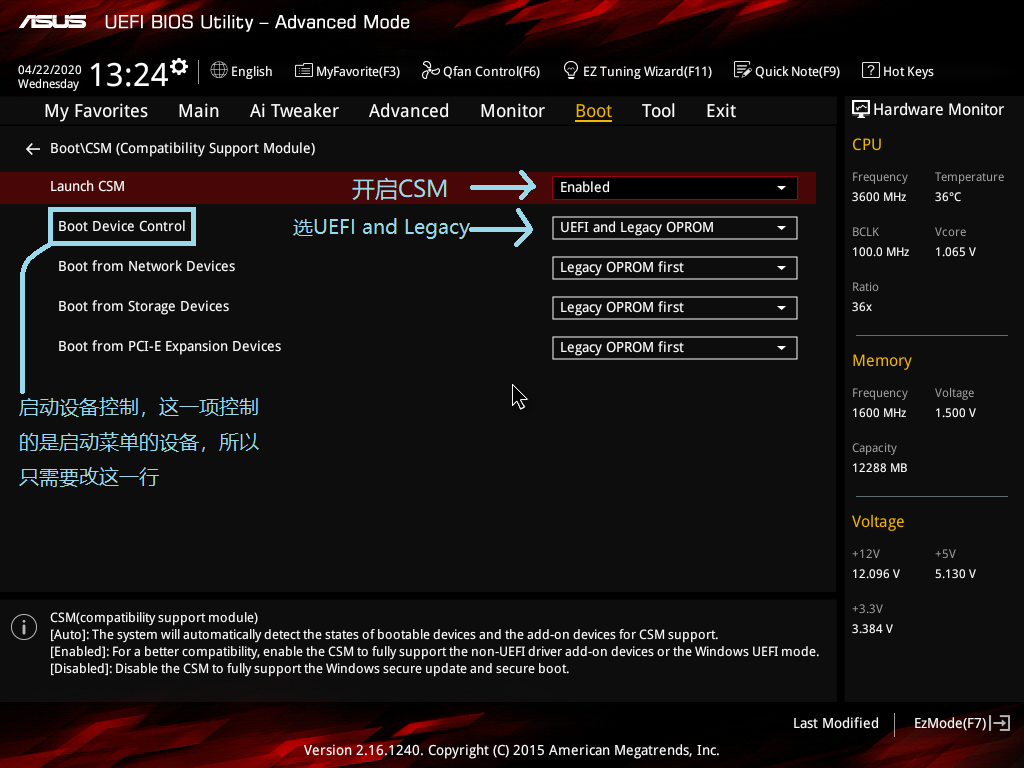Click BCLK value 100.0 MHz
Screen dimensions: 1024x768
880,251
